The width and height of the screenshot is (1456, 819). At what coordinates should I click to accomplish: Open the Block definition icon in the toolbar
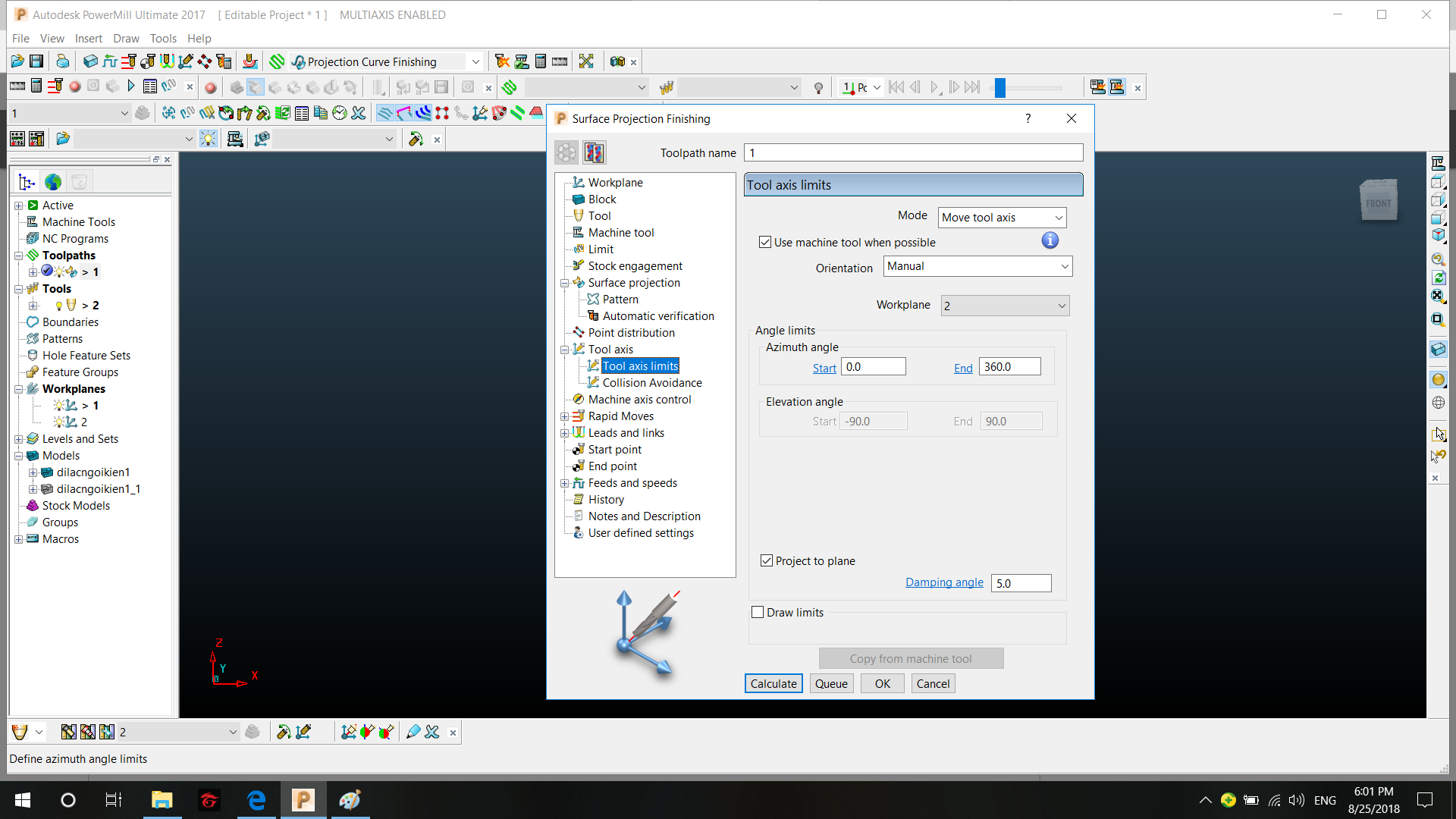tap(89, 61)
